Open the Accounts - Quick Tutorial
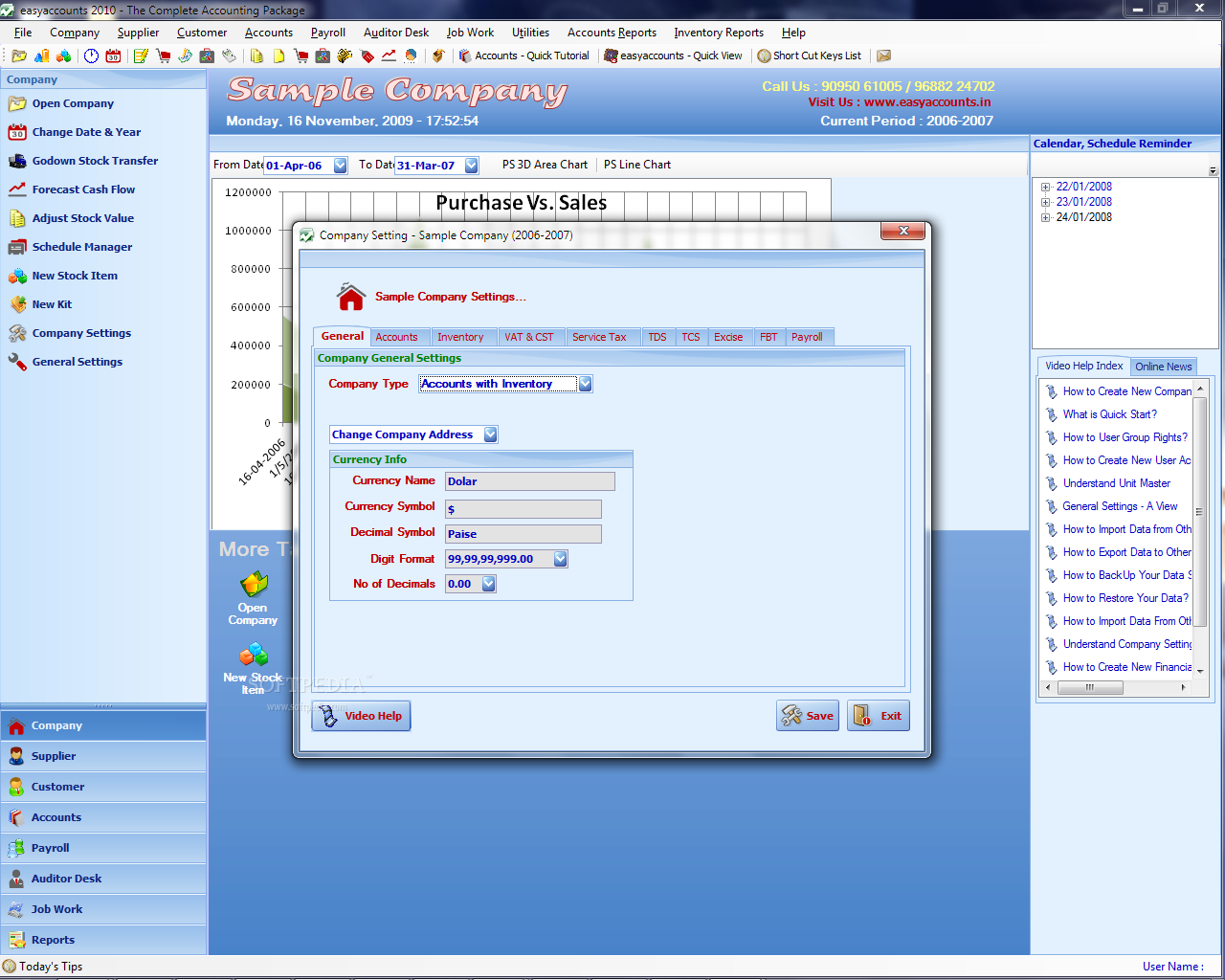1225x980 pixels. pyautogui.click(x=524, y=56)
